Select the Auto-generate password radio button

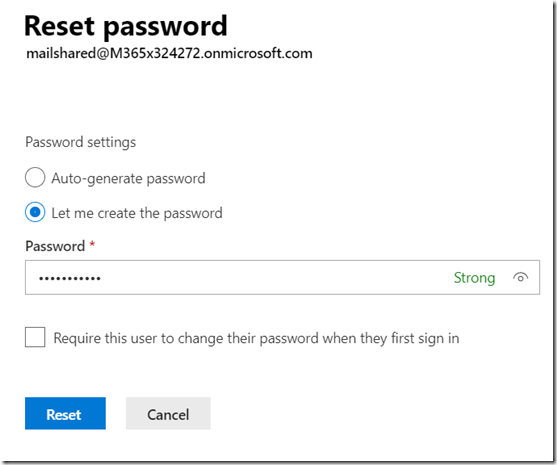pyautogui.click(x=35, y=177)
